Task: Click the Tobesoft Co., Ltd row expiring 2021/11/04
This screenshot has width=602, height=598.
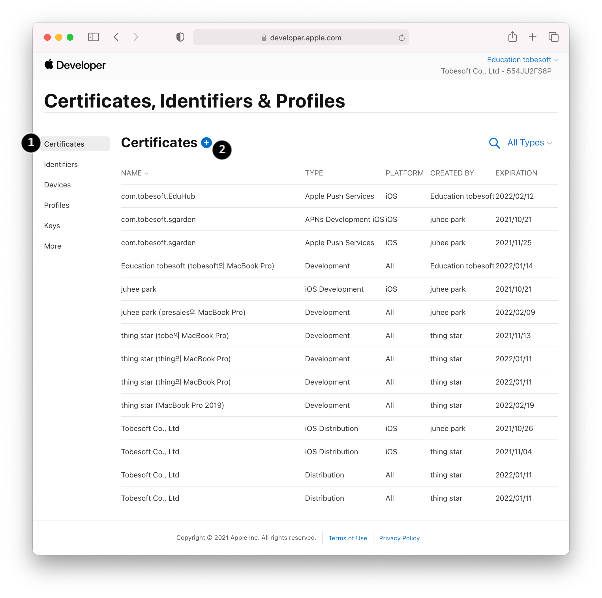Action: tap(339, 452)
